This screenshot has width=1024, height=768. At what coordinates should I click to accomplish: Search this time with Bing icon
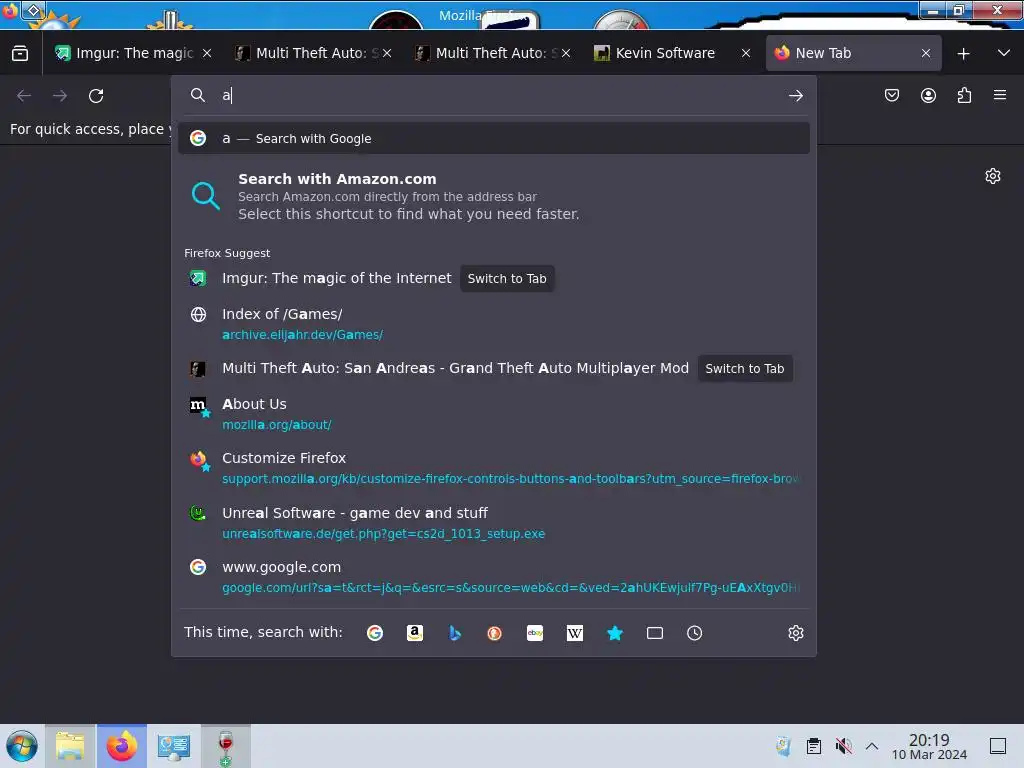(455, 633)
